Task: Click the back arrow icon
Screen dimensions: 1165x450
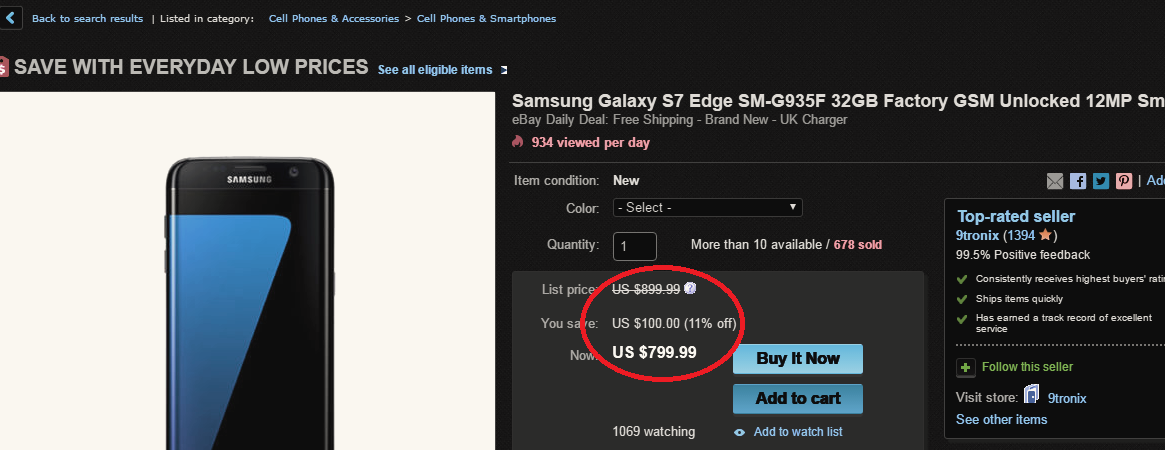Action: [x=9, y=18]
